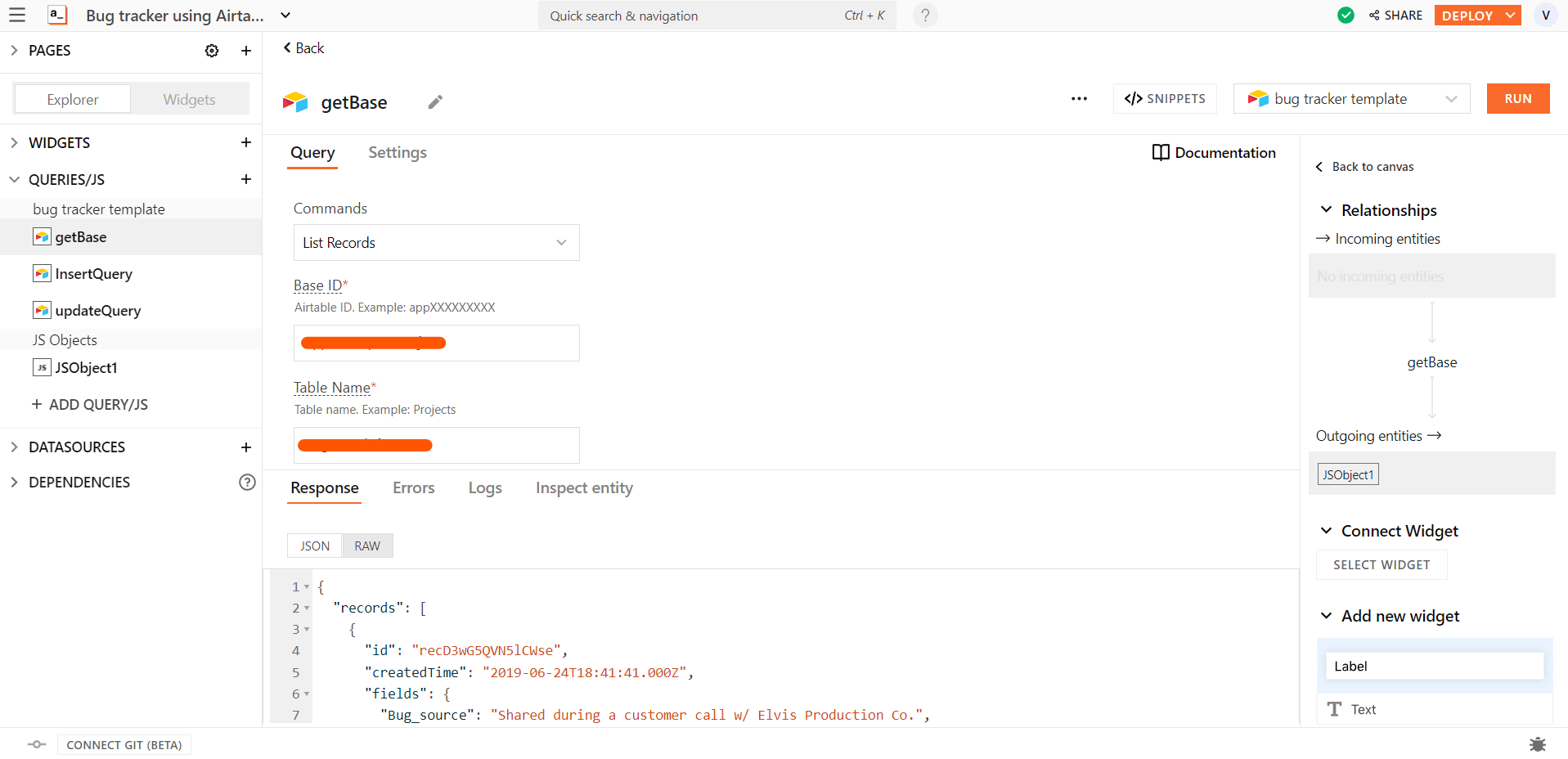
Task: Click the SELECT WIDGET button
Action: click(x=1382, y=565)
